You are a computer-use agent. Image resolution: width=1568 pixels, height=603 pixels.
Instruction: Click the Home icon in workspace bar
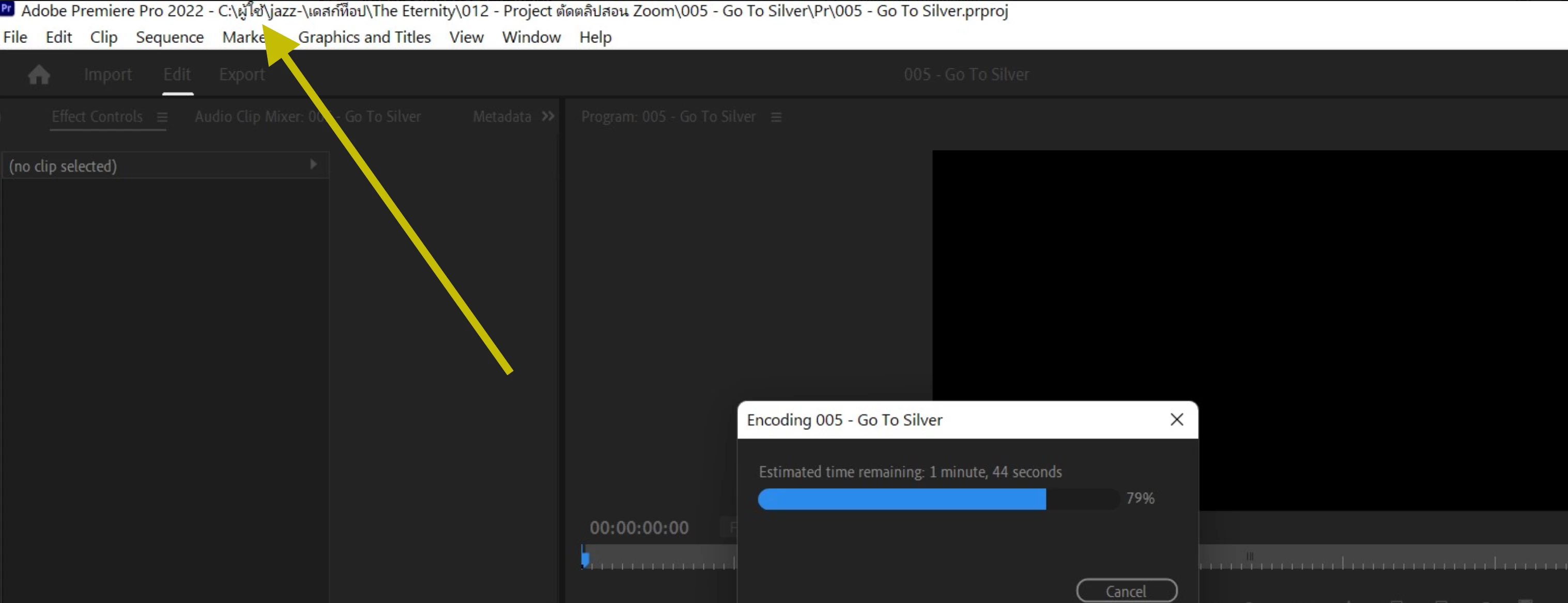(39, 74)
